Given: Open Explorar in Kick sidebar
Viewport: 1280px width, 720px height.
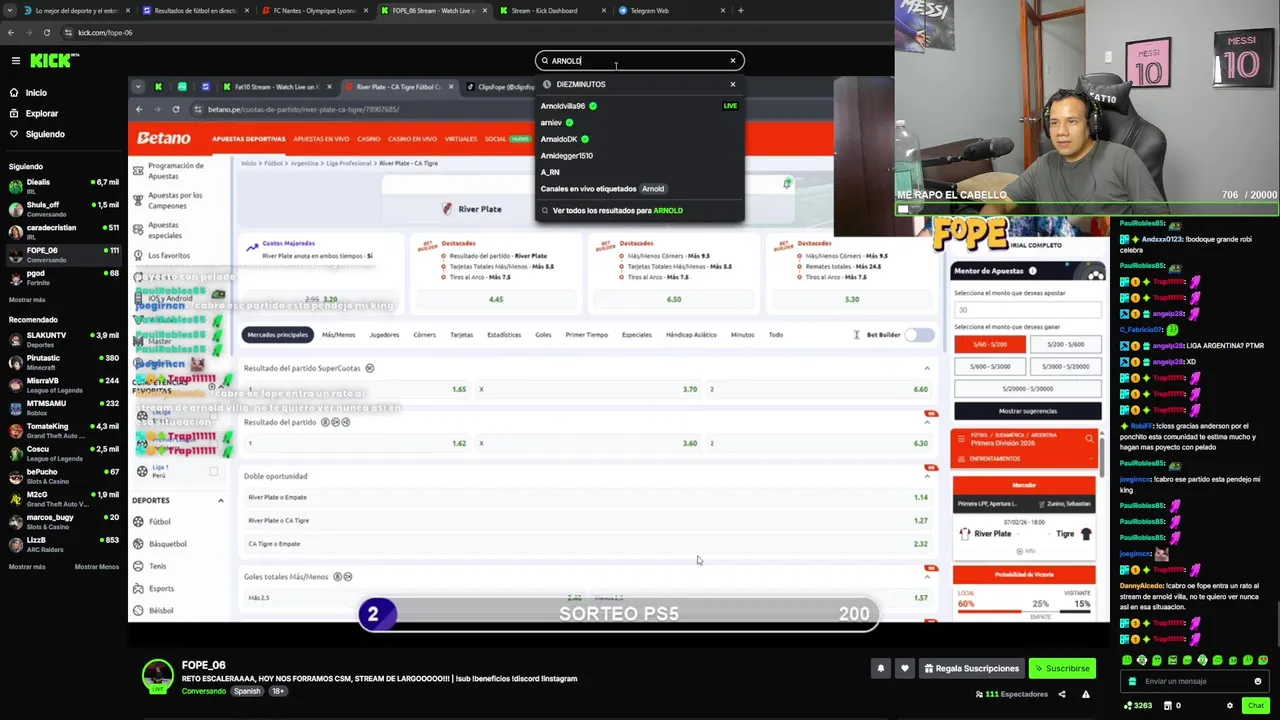Looking at the screenshot, I should [x=33, y=113].
